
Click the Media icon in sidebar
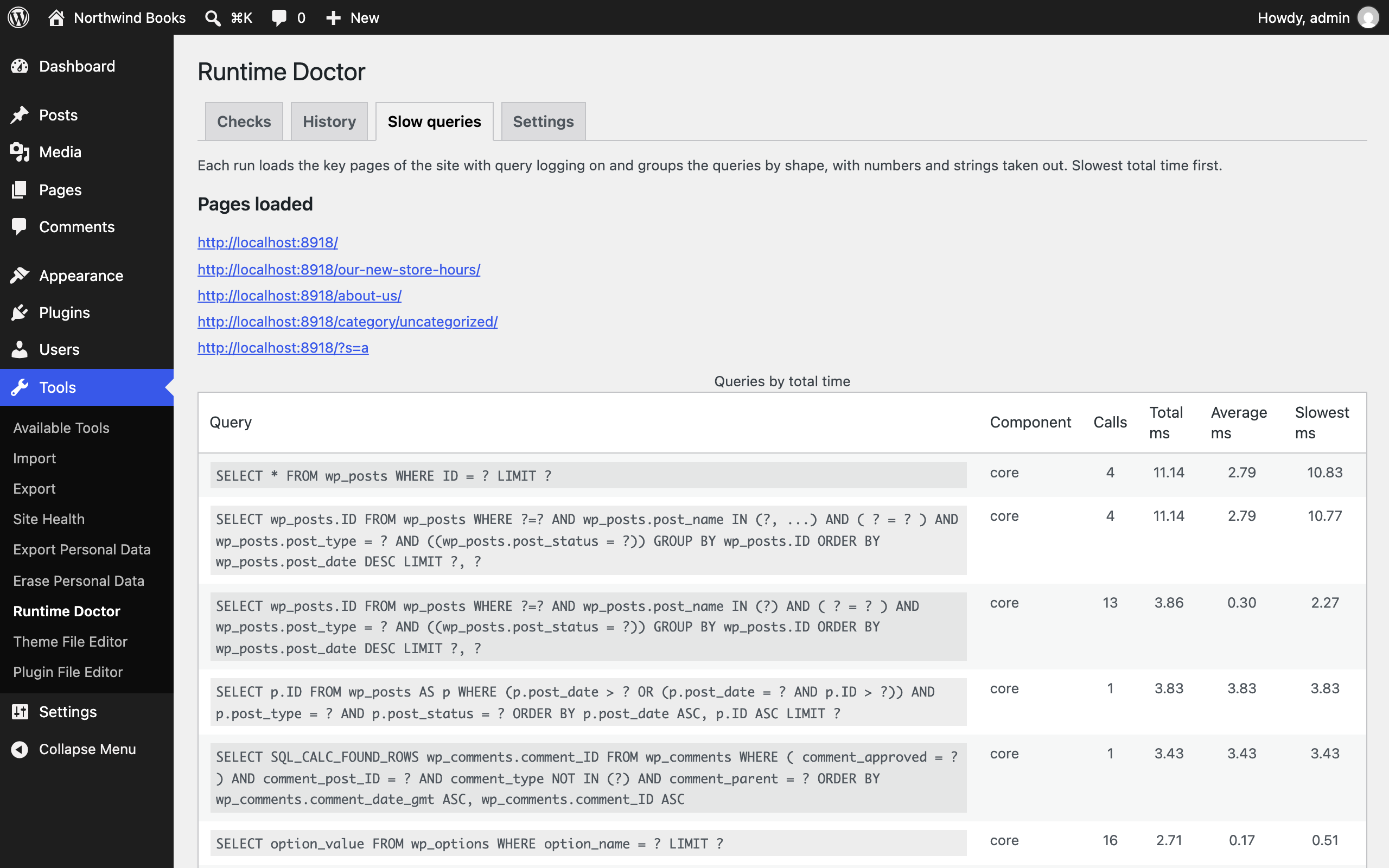pos(20,151)
